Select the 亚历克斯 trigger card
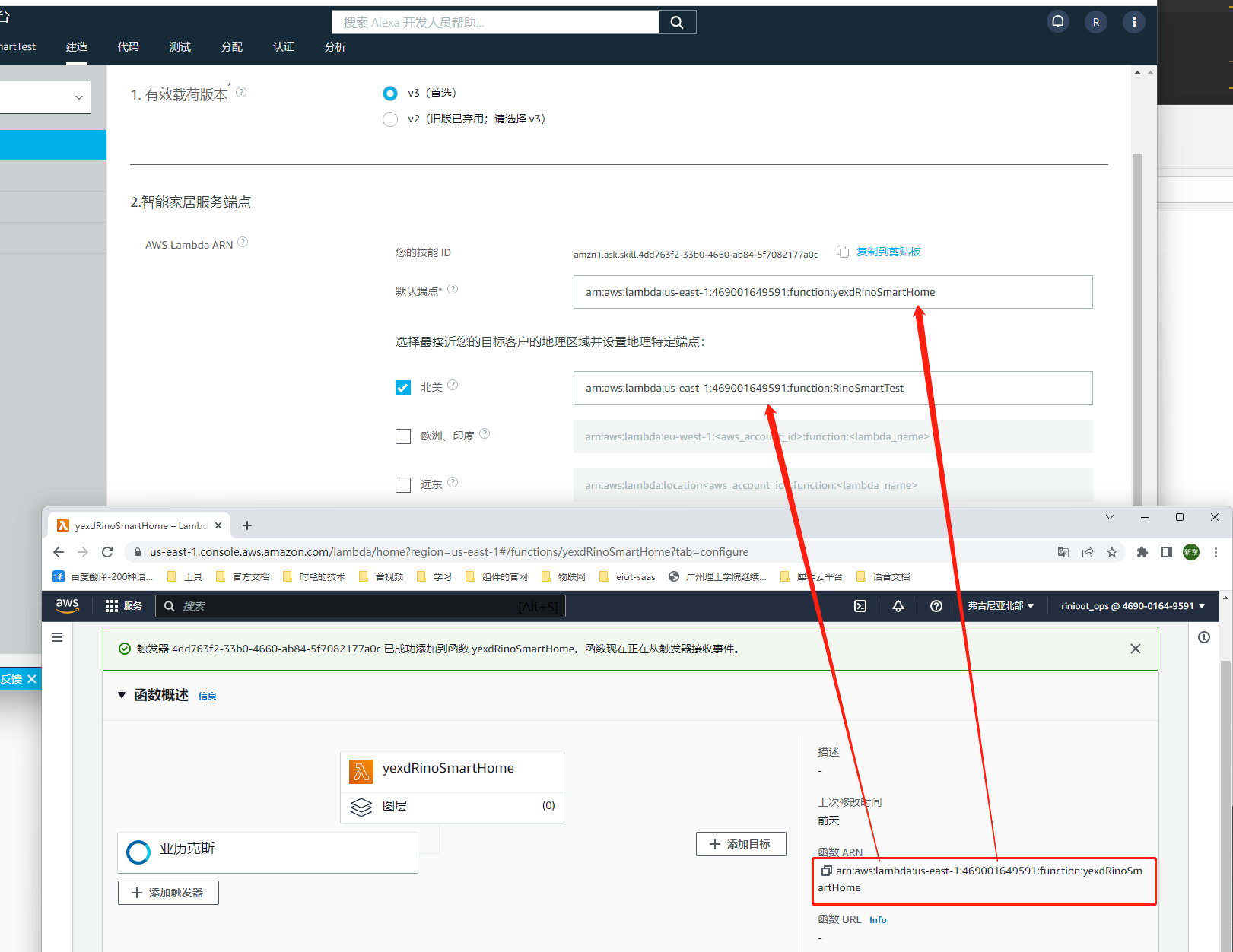The height and width of the screenshot is (952, 1233). click(268, 852)
